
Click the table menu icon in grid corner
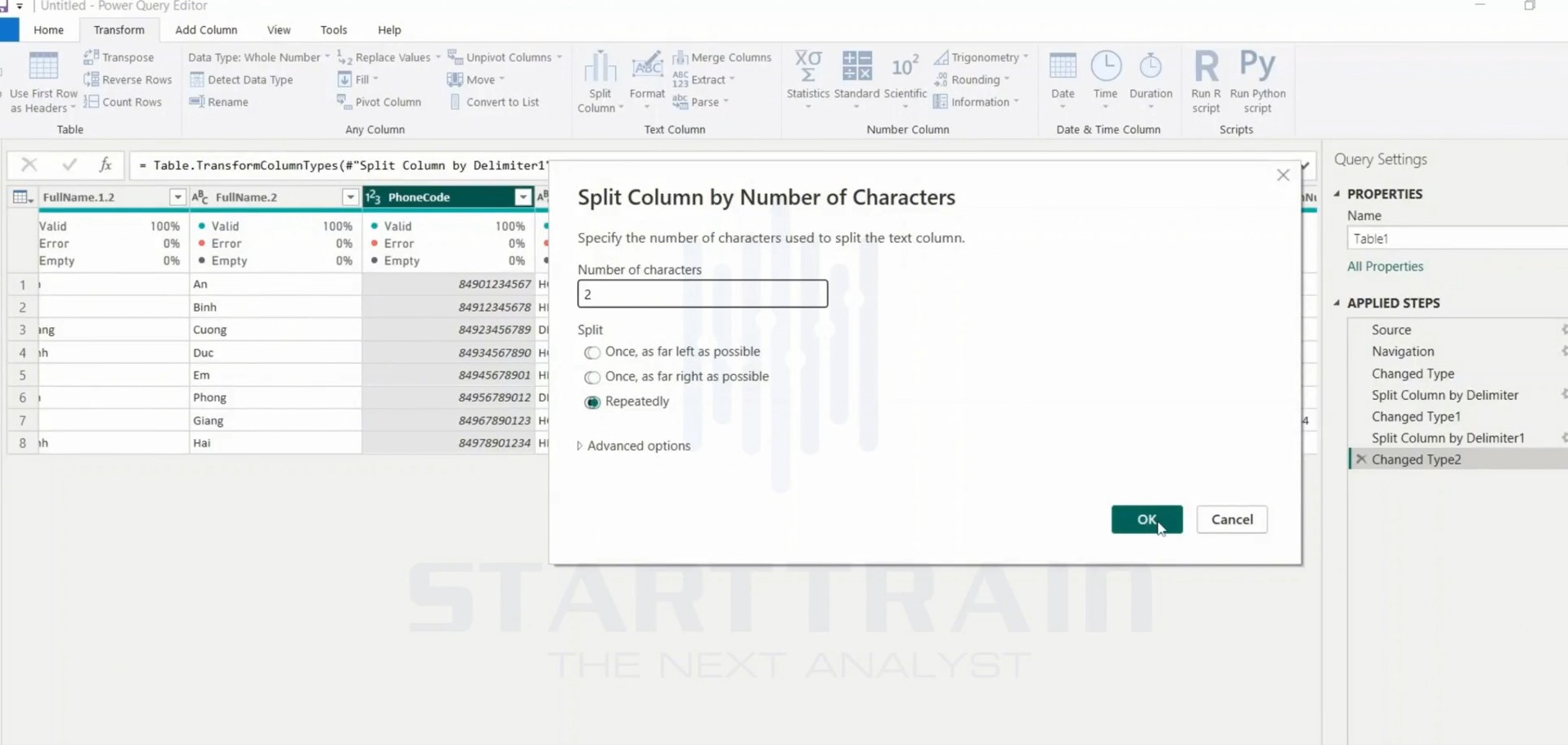21,197
